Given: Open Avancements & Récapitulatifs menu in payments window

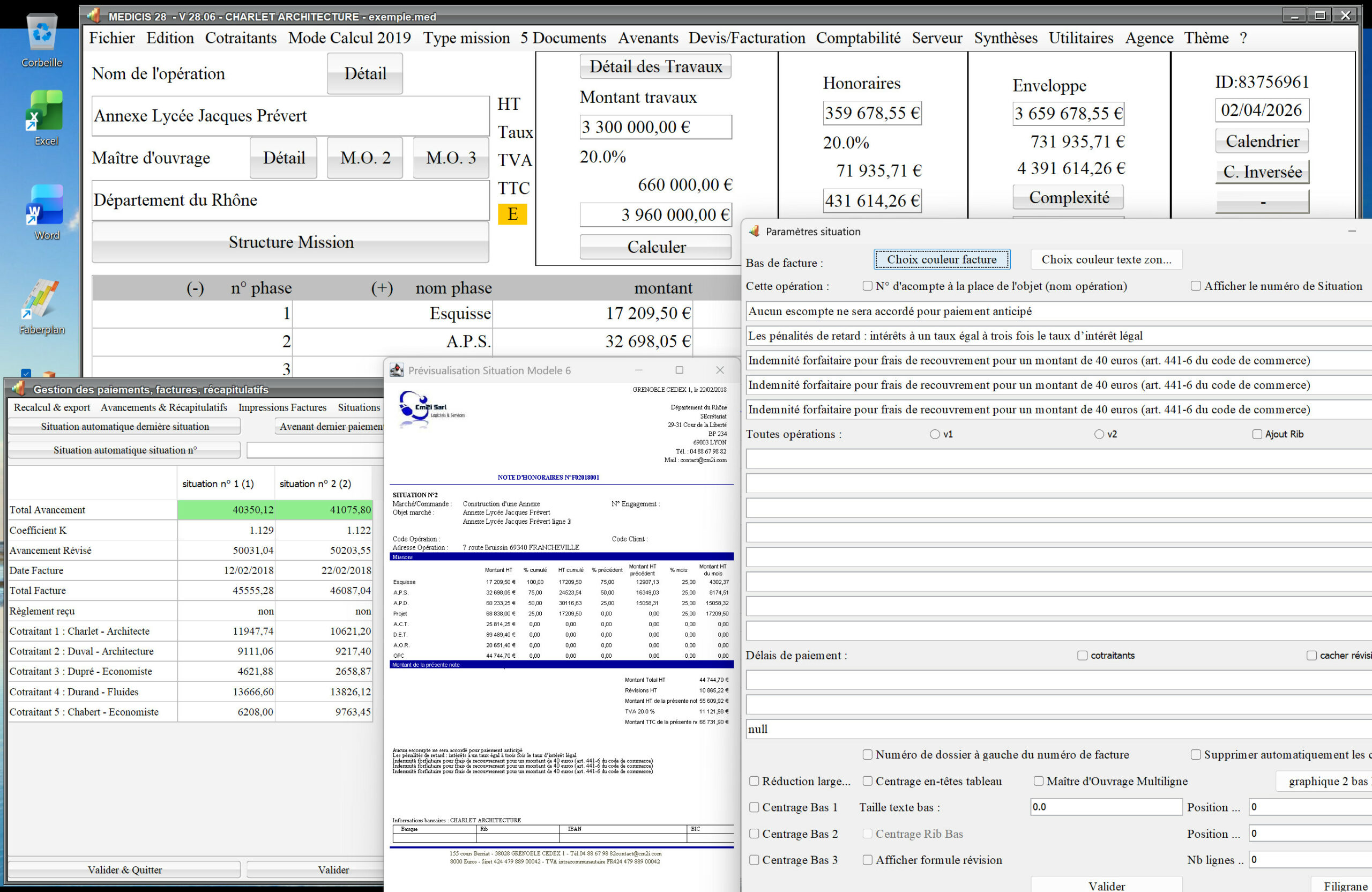Looking at the screenshot, I should [163, 407].
